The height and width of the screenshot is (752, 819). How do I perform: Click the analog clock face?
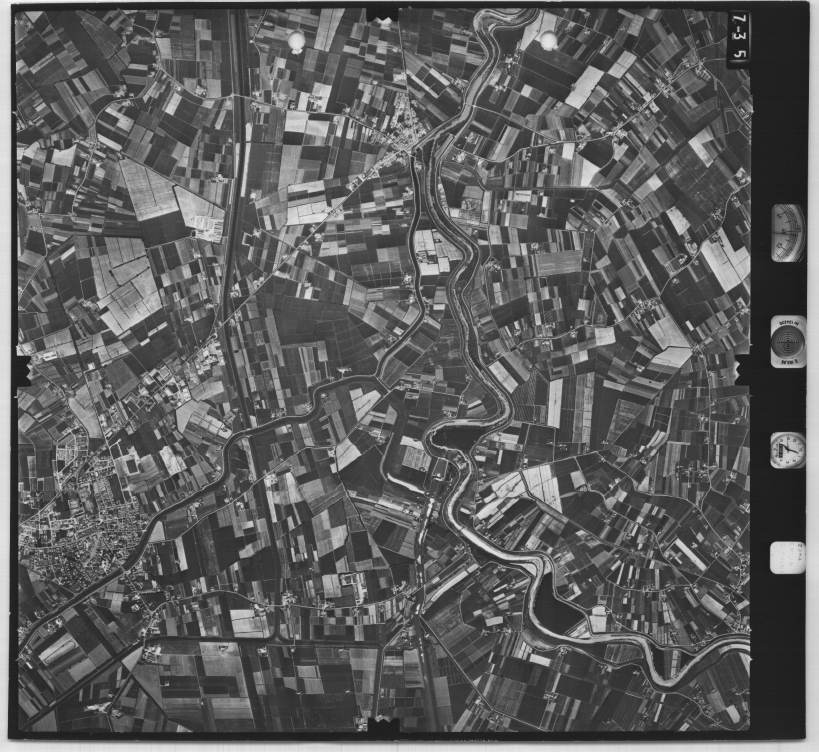pyautogui.click(x=787, y=450)
